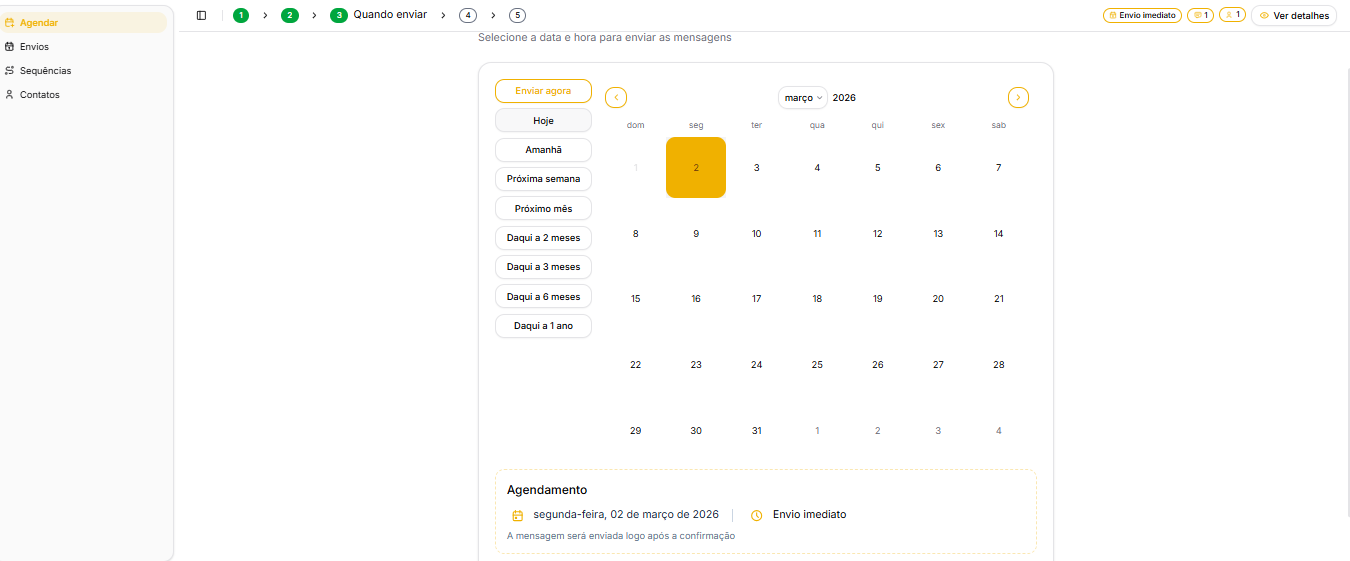
Task: Click the Sequências icon in sidebar
Action: tap(10, 71)
